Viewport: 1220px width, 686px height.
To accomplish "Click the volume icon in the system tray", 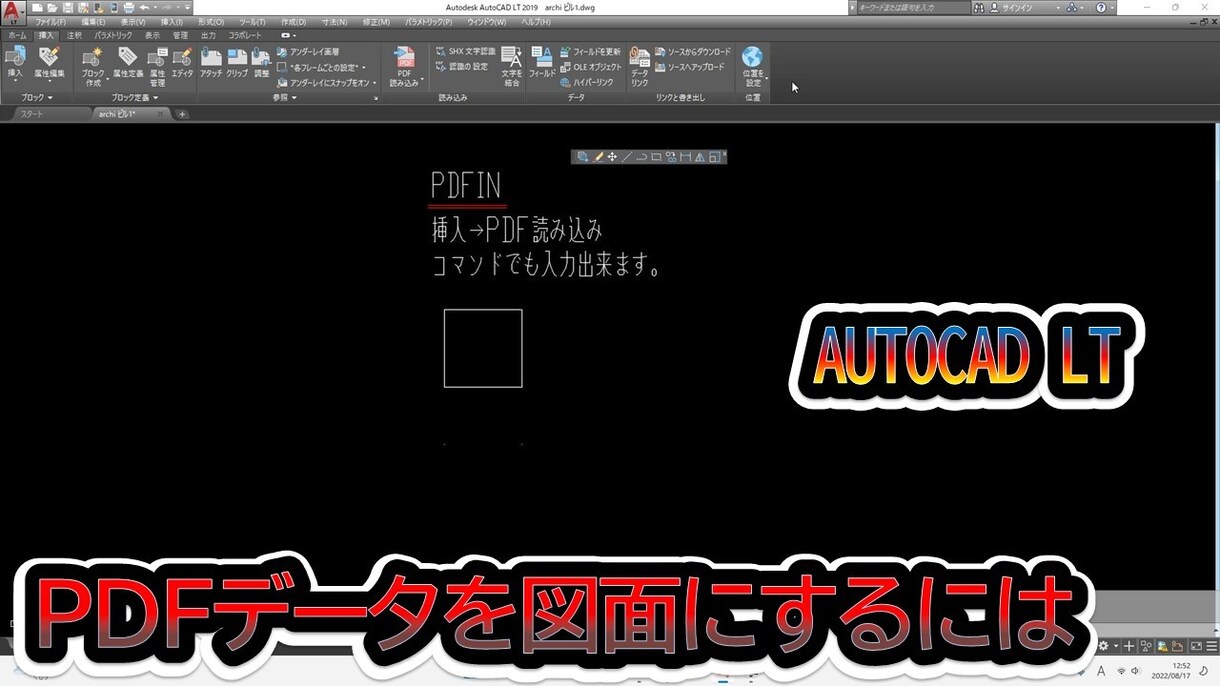I will (1135, 671).
